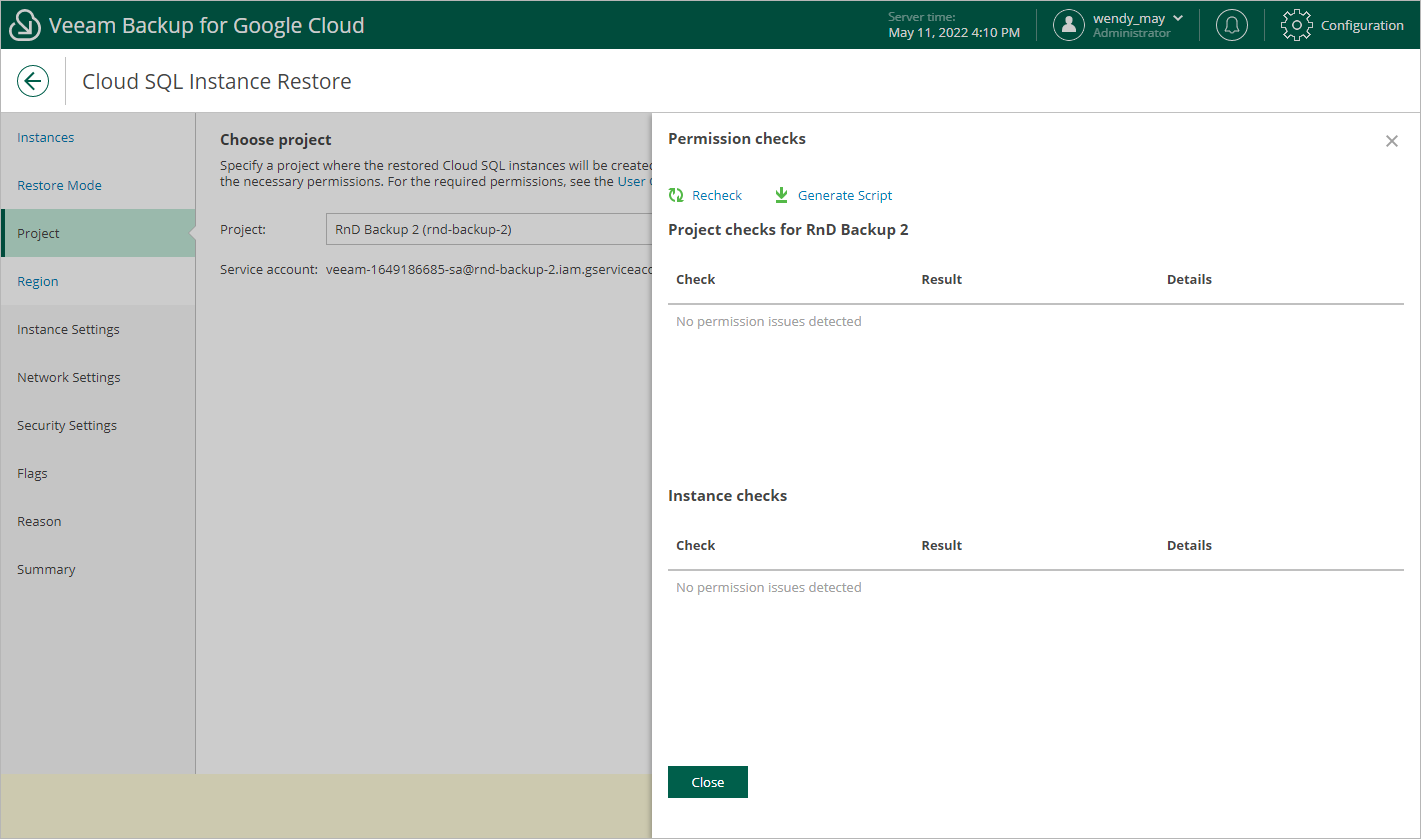Click the wendy_may username text
This screenshot has height=839, width=1421.
pos(1129,18)
